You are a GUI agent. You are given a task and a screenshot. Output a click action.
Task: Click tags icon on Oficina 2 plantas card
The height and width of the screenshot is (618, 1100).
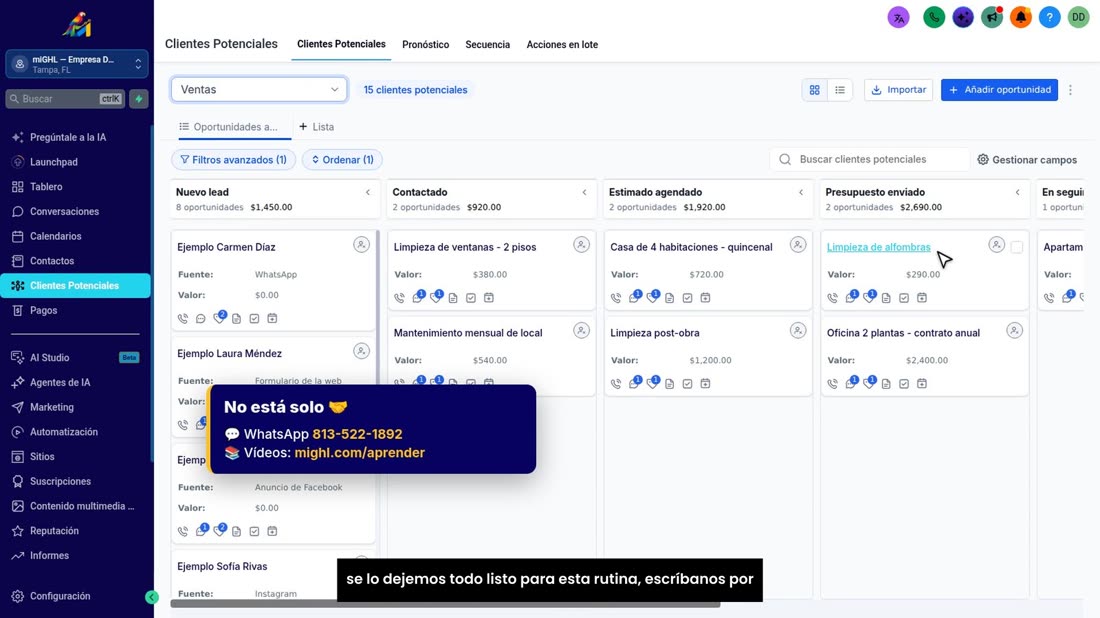(869, 382)
